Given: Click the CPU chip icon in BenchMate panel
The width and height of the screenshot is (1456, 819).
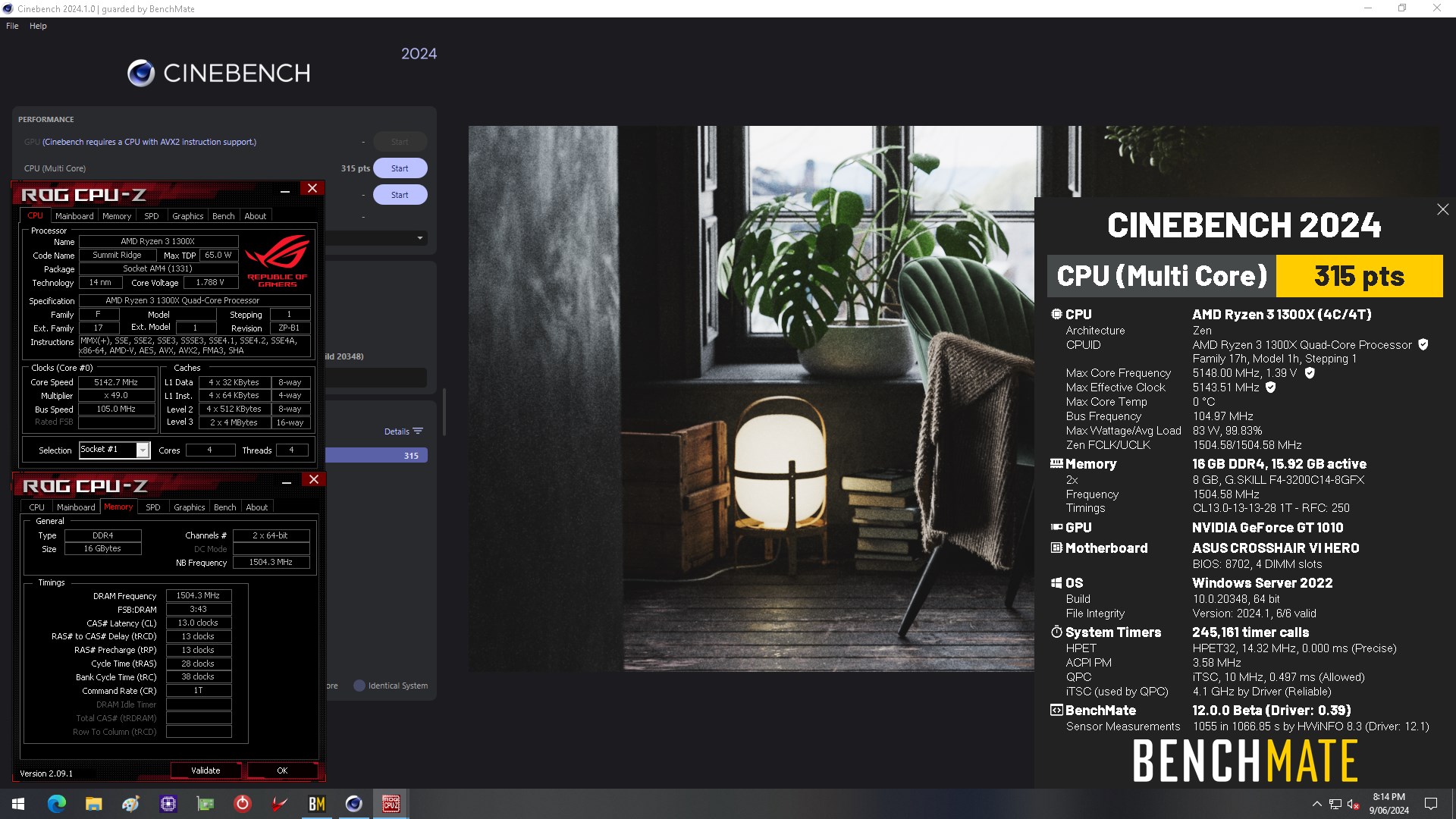Looking at the screenshot, I should pyautogui.click(x=1056, y=314).
